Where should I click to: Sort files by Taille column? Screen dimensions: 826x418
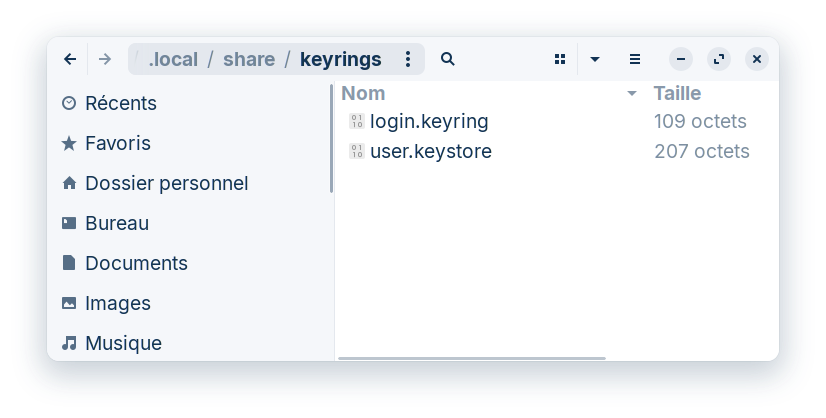pos(677,94)
